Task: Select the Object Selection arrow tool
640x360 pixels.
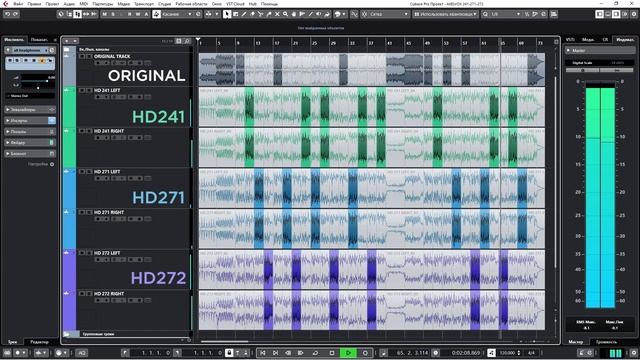Action: point(227,14)
